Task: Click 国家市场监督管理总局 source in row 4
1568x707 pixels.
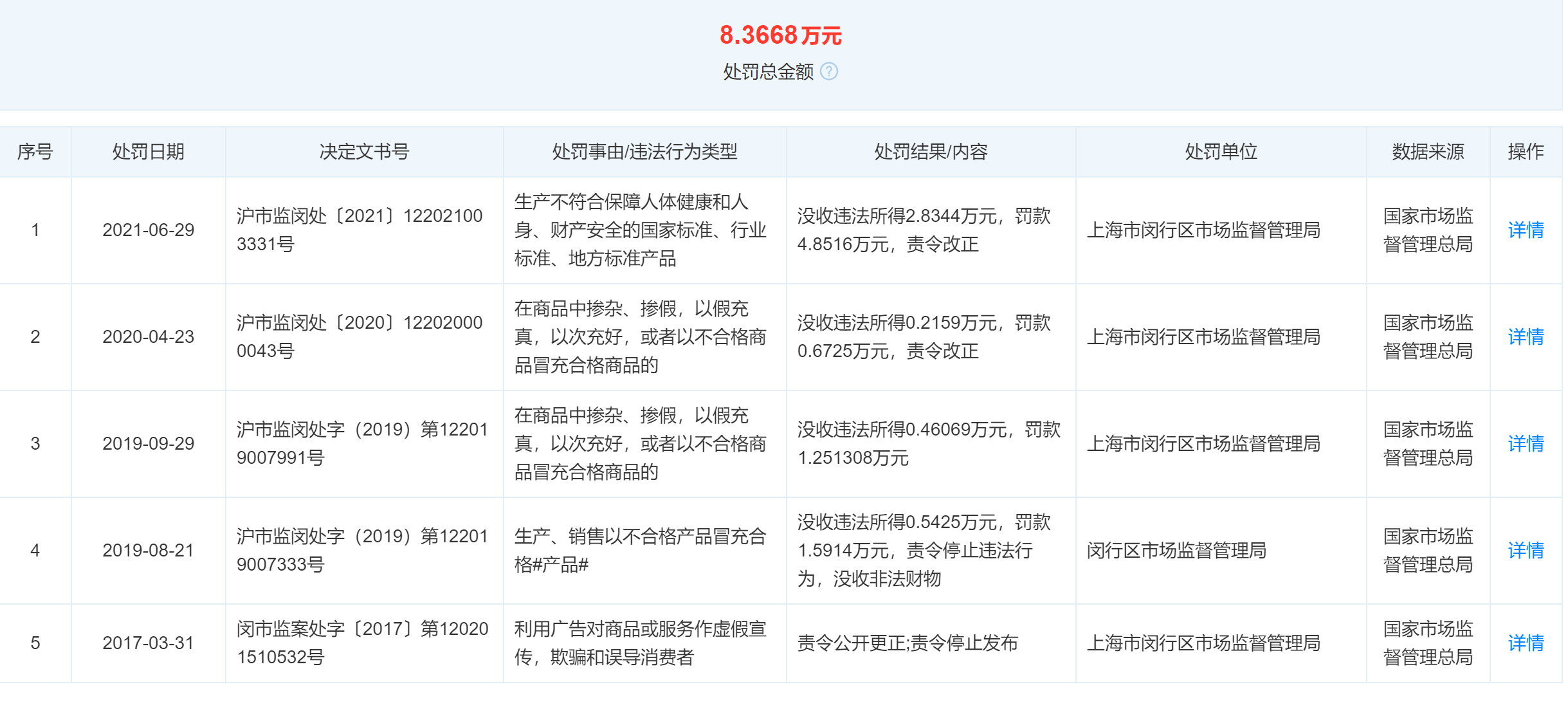Action: point(1428,550)
